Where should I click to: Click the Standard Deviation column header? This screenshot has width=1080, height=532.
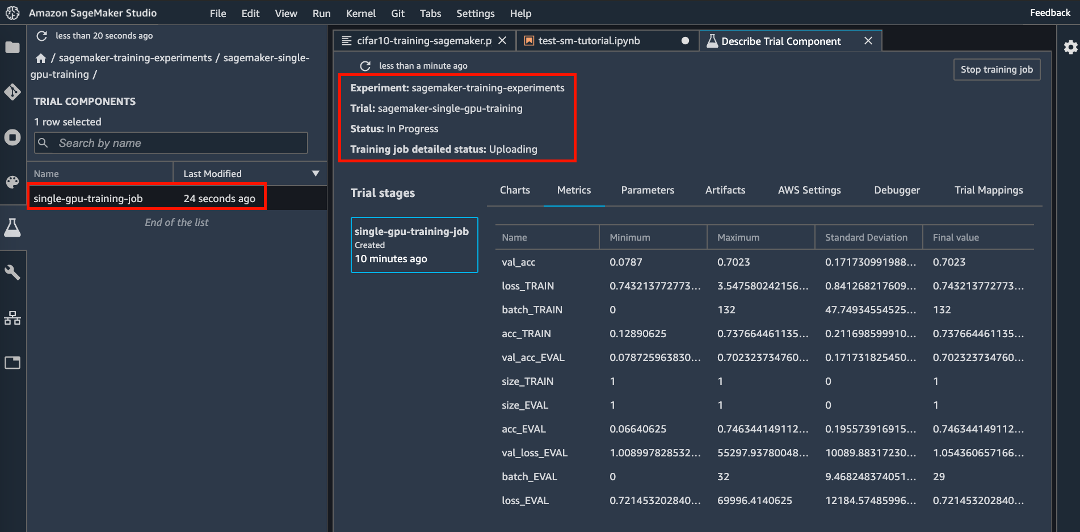pos(868,237)
